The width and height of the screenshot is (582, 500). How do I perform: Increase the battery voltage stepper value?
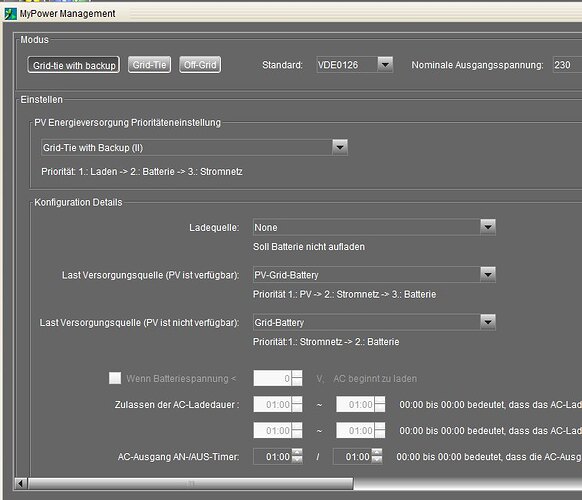[x=297, y=374]
